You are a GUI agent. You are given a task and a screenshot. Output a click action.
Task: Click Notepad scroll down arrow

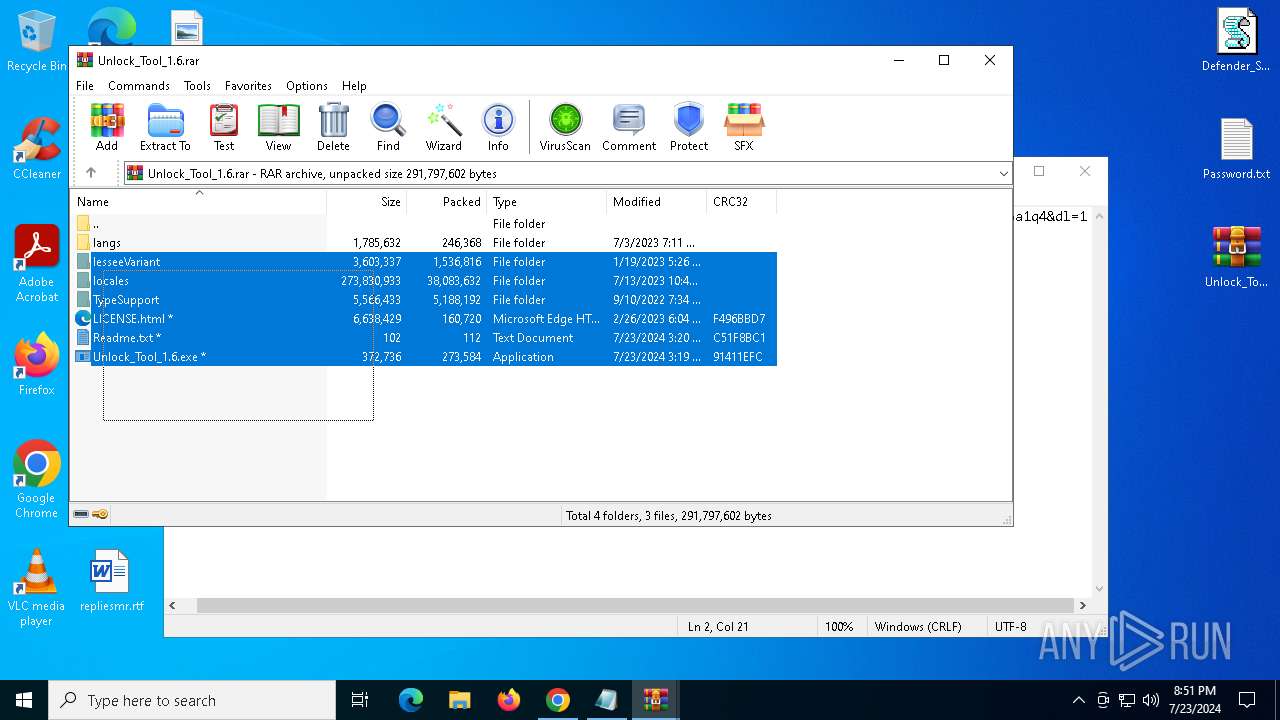pos(1099,589)
